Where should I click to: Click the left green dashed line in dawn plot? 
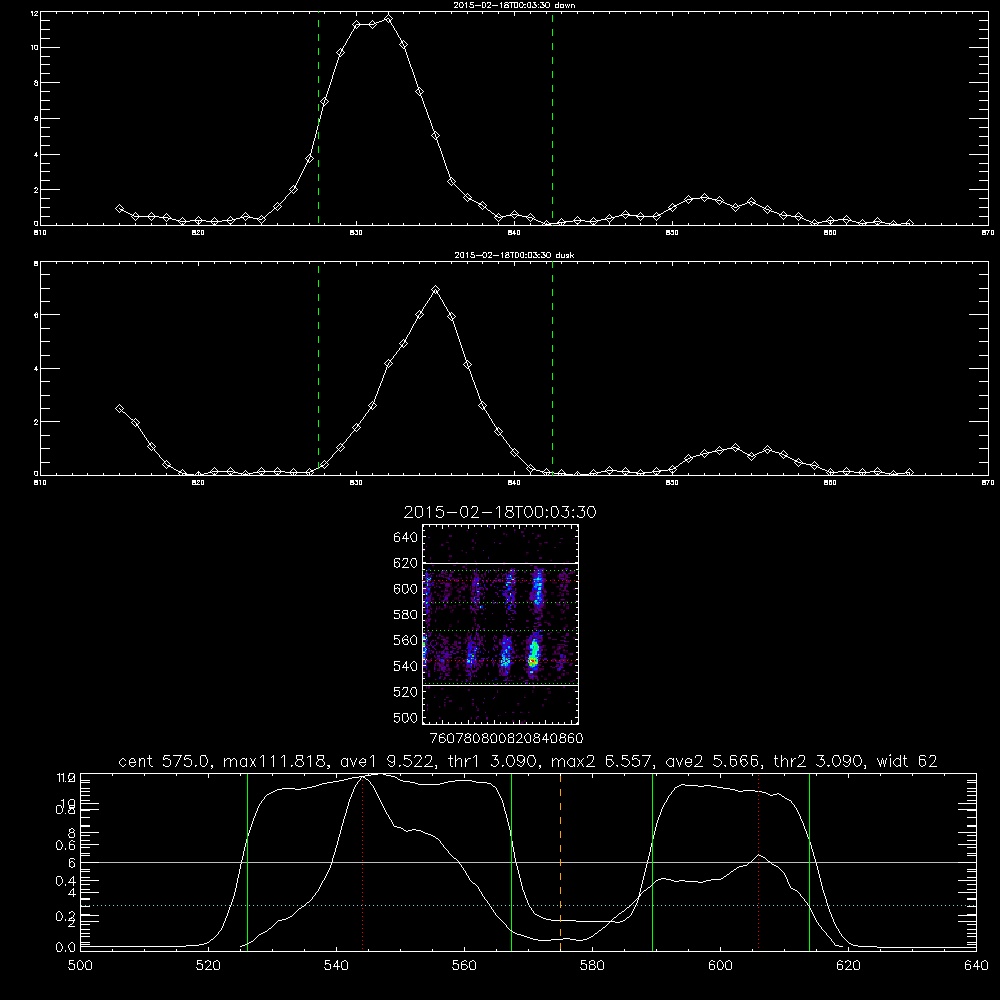318,118
